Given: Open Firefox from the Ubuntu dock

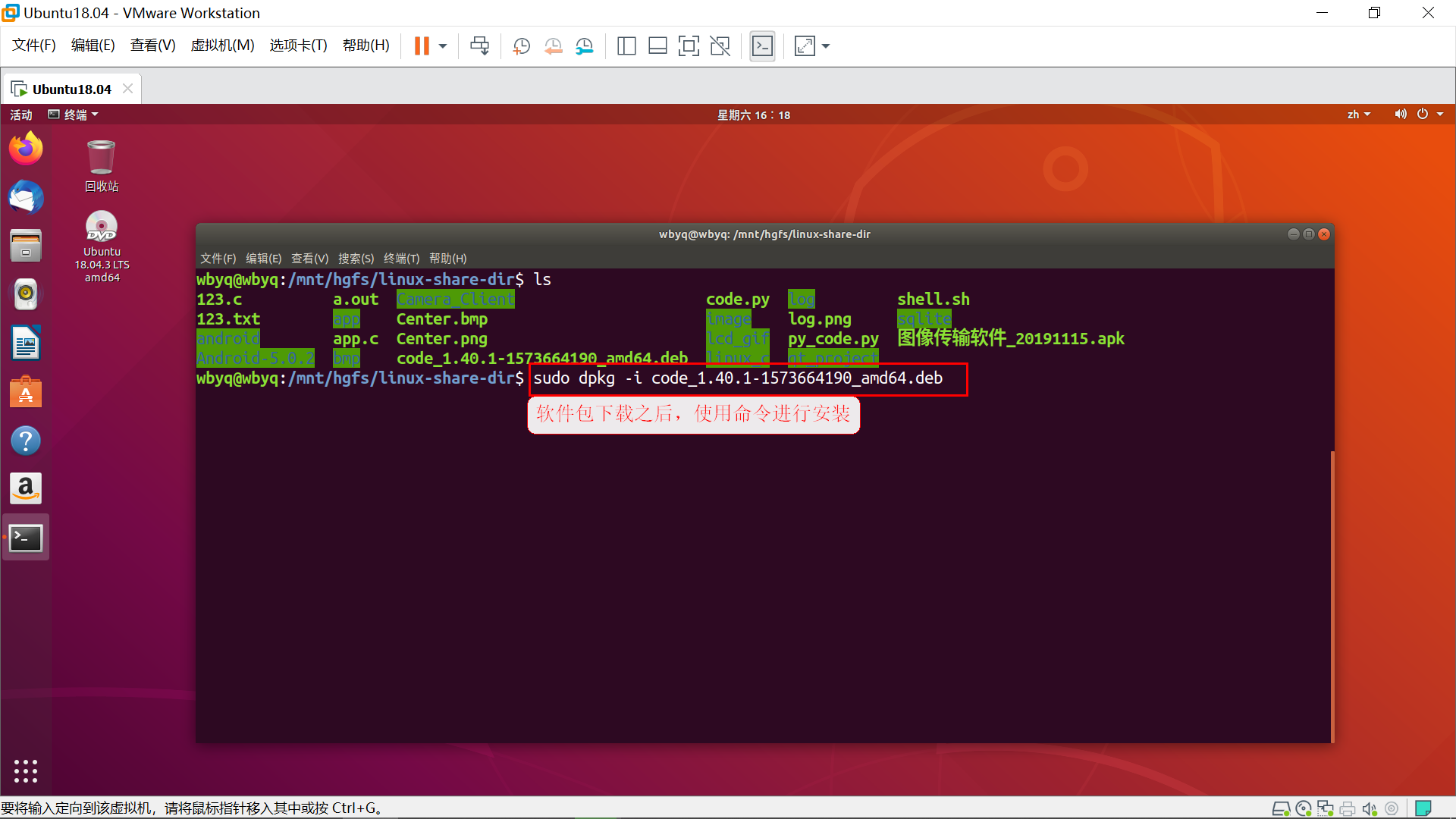Looking at the screenshot, I should coord(26,149).
